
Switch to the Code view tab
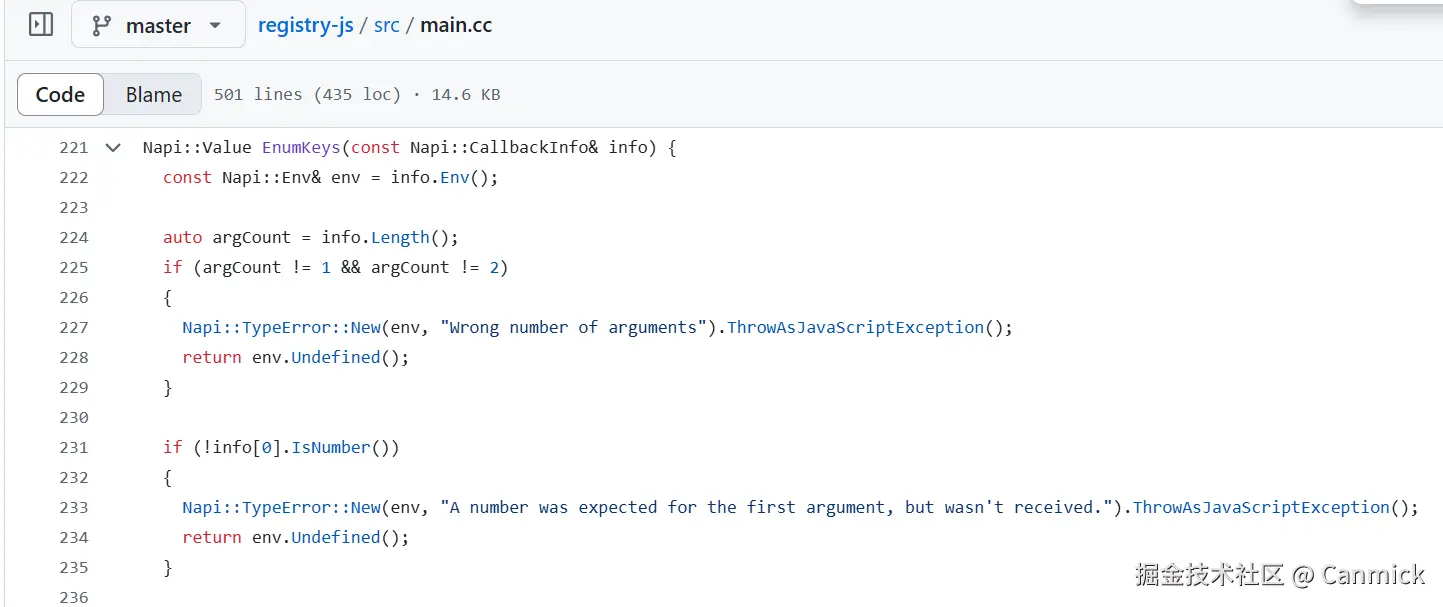tap(60, 95)
